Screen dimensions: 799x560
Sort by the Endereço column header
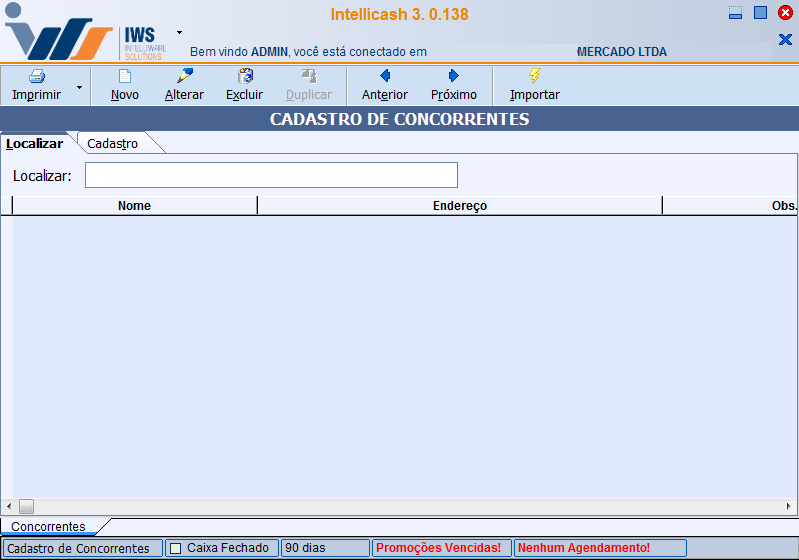460,205
